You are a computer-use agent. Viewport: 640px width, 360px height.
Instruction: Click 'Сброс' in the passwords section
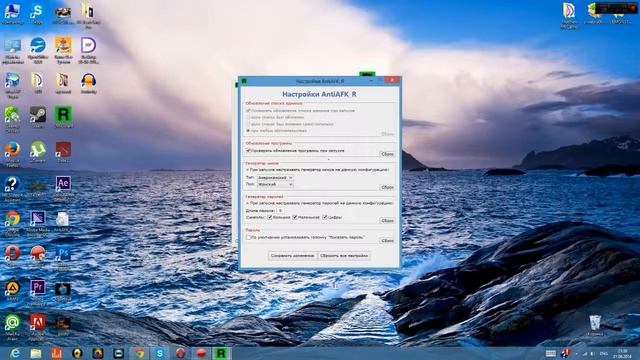click(x=387, y=241)
